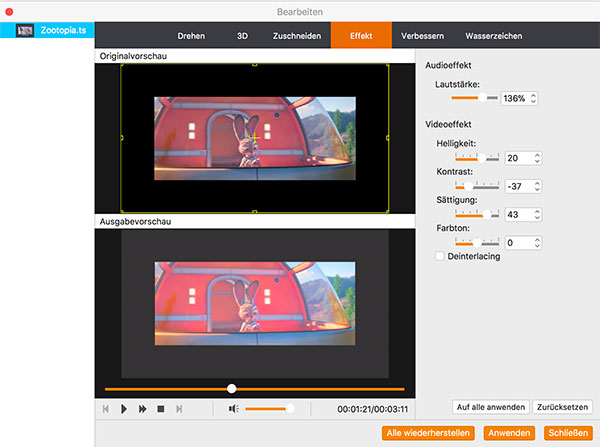This screenshot has height=447, width=600.
Task: Open the Verbessern tab
Action: point(422,36)
